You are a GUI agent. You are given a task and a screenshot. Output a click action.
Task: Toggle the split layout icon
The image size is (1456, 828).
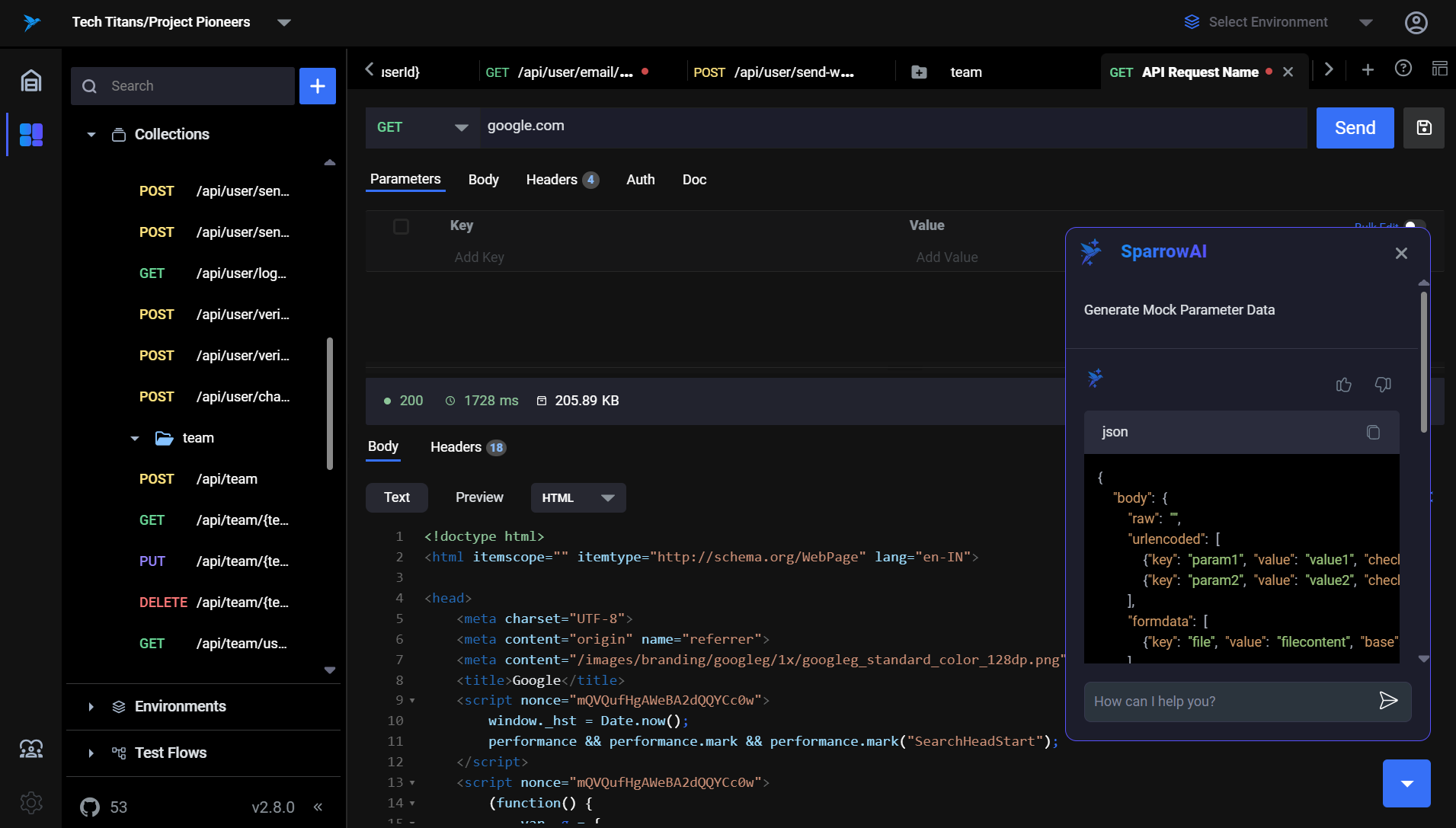pos(1439,69)
